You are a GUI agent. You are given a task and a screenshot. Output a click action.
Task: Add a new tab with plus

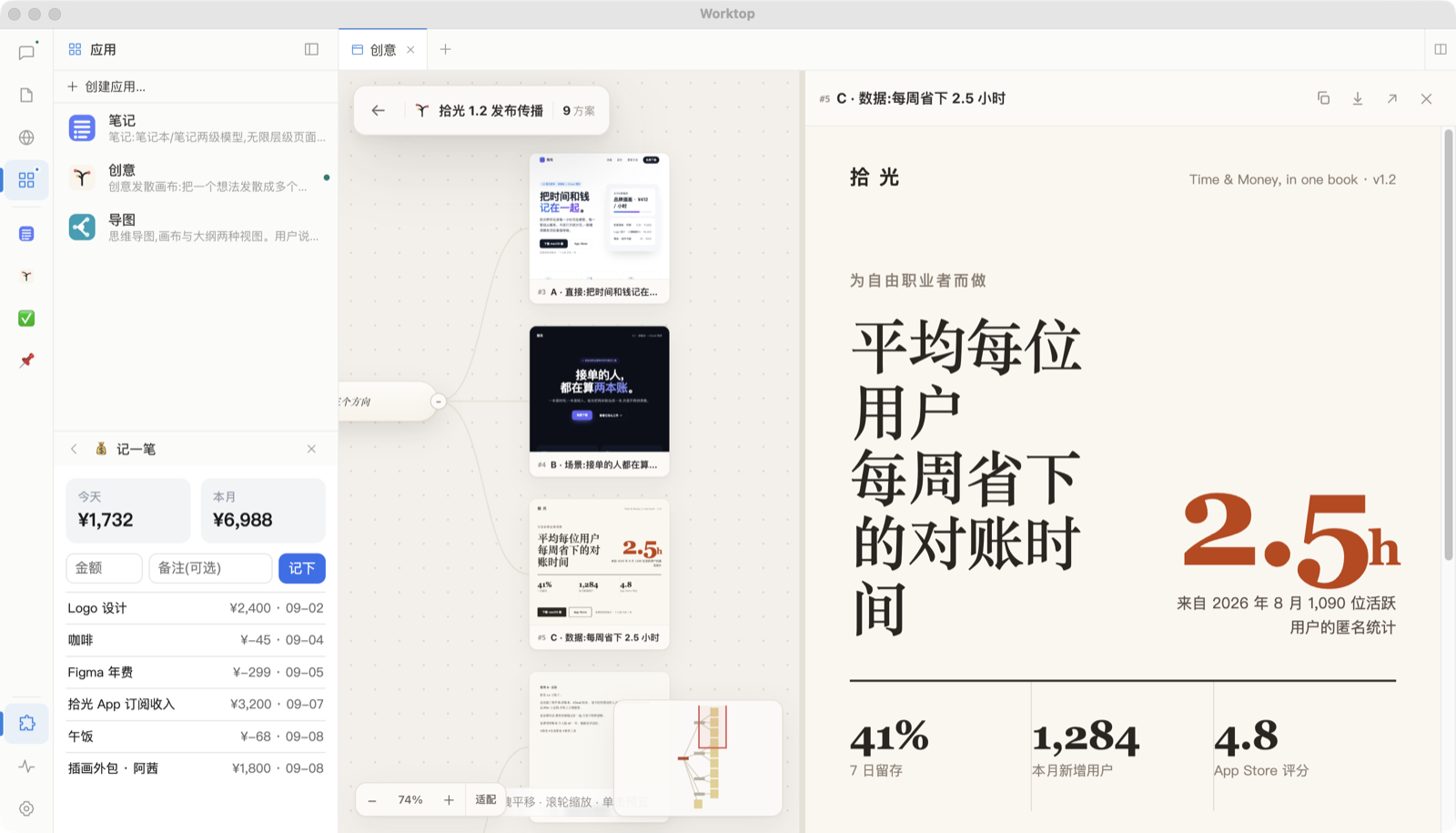(x=445, y=49)
